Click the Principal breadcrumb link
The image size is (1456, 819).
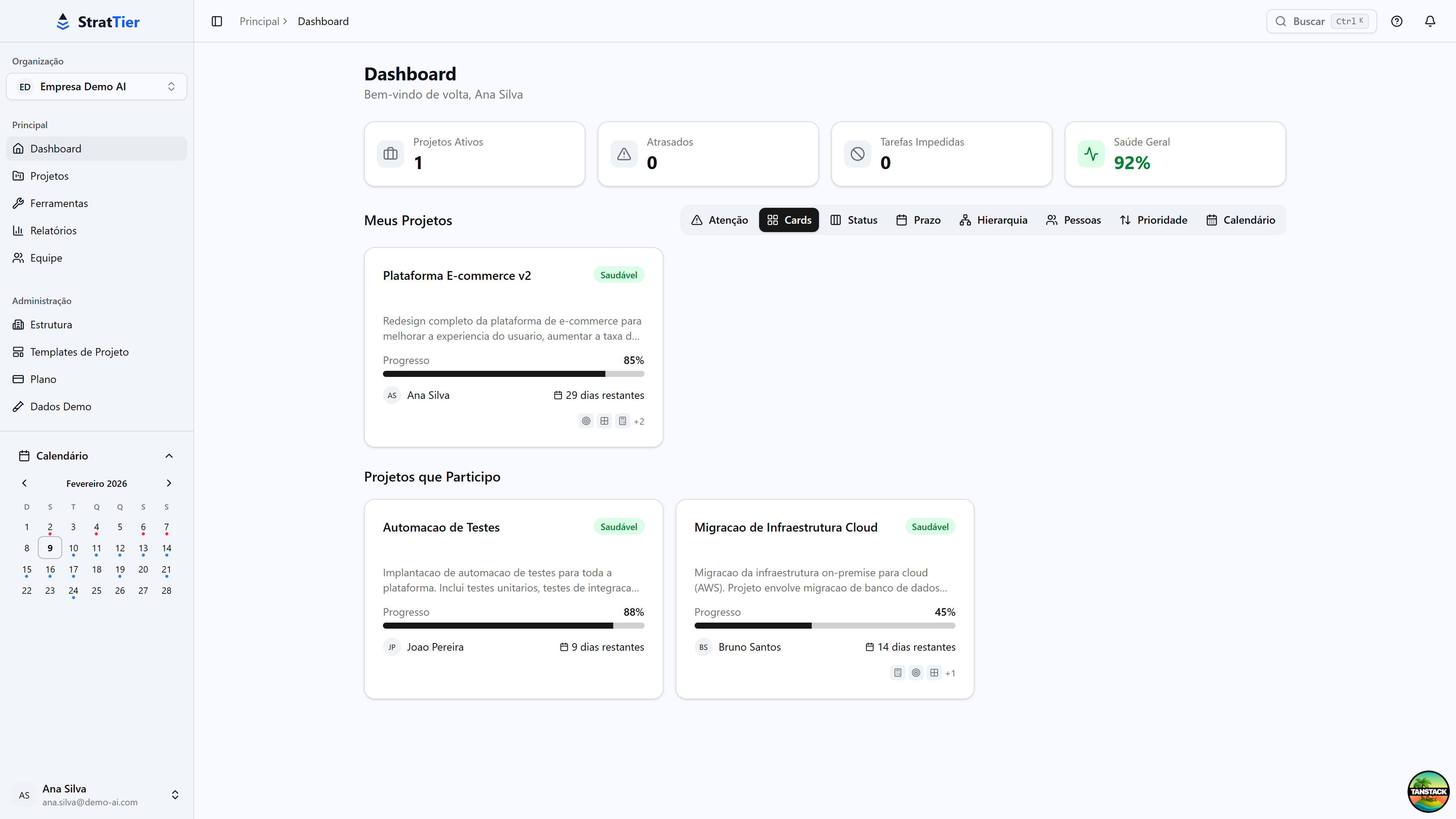pyautogui.click(x=259, y=21)
